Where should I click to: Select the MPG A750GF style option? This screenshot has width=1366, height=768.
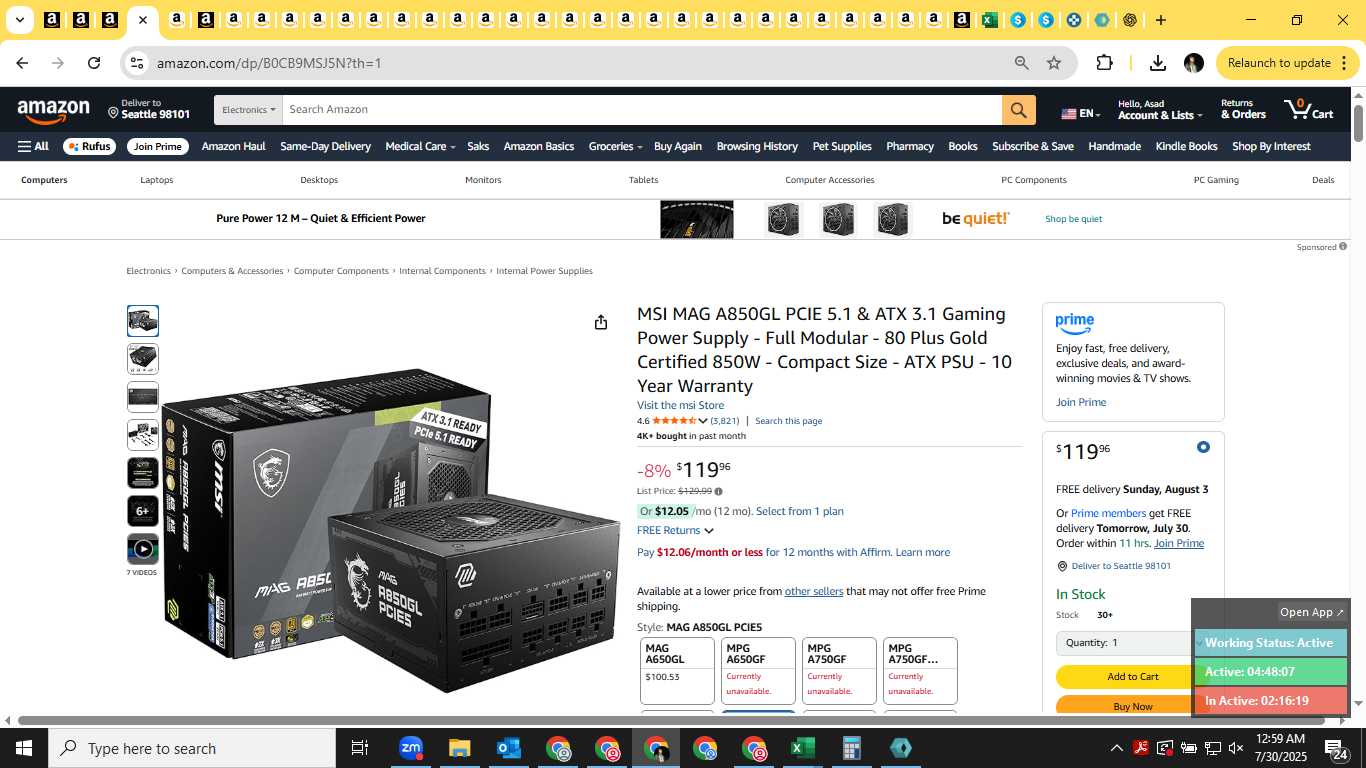(x=839, y=671)
